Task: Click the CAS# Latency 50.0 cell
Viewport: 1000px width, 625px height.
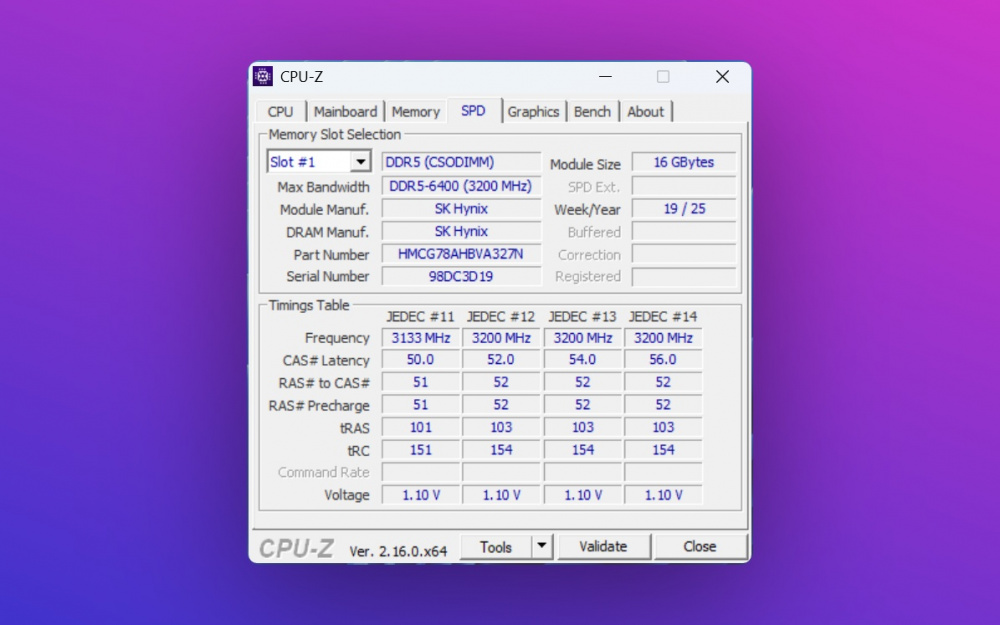Action: (420, 360)
